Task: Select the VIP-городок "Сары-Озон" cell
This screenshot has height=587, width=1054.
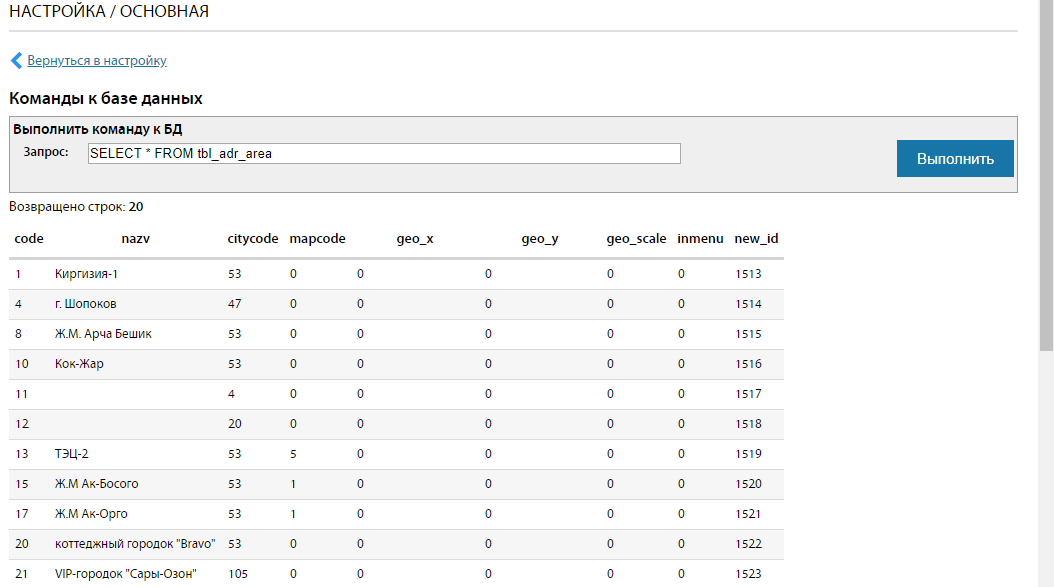Action: tap(125, 574)
